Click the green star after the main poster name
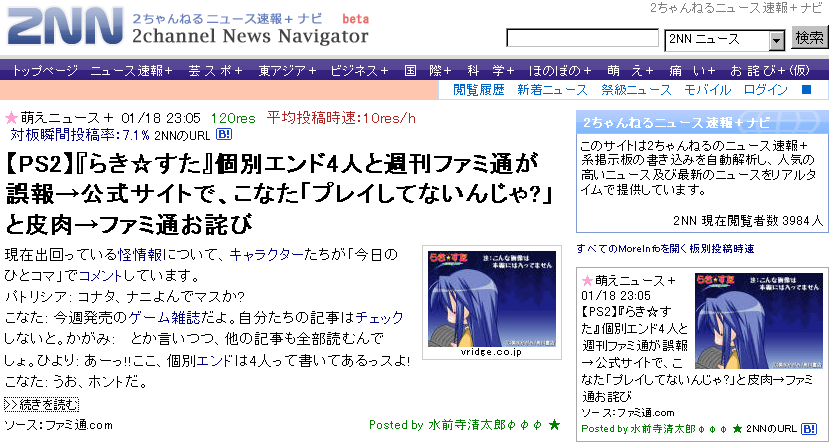Screen dimensions: 829x442 [554, 424]
